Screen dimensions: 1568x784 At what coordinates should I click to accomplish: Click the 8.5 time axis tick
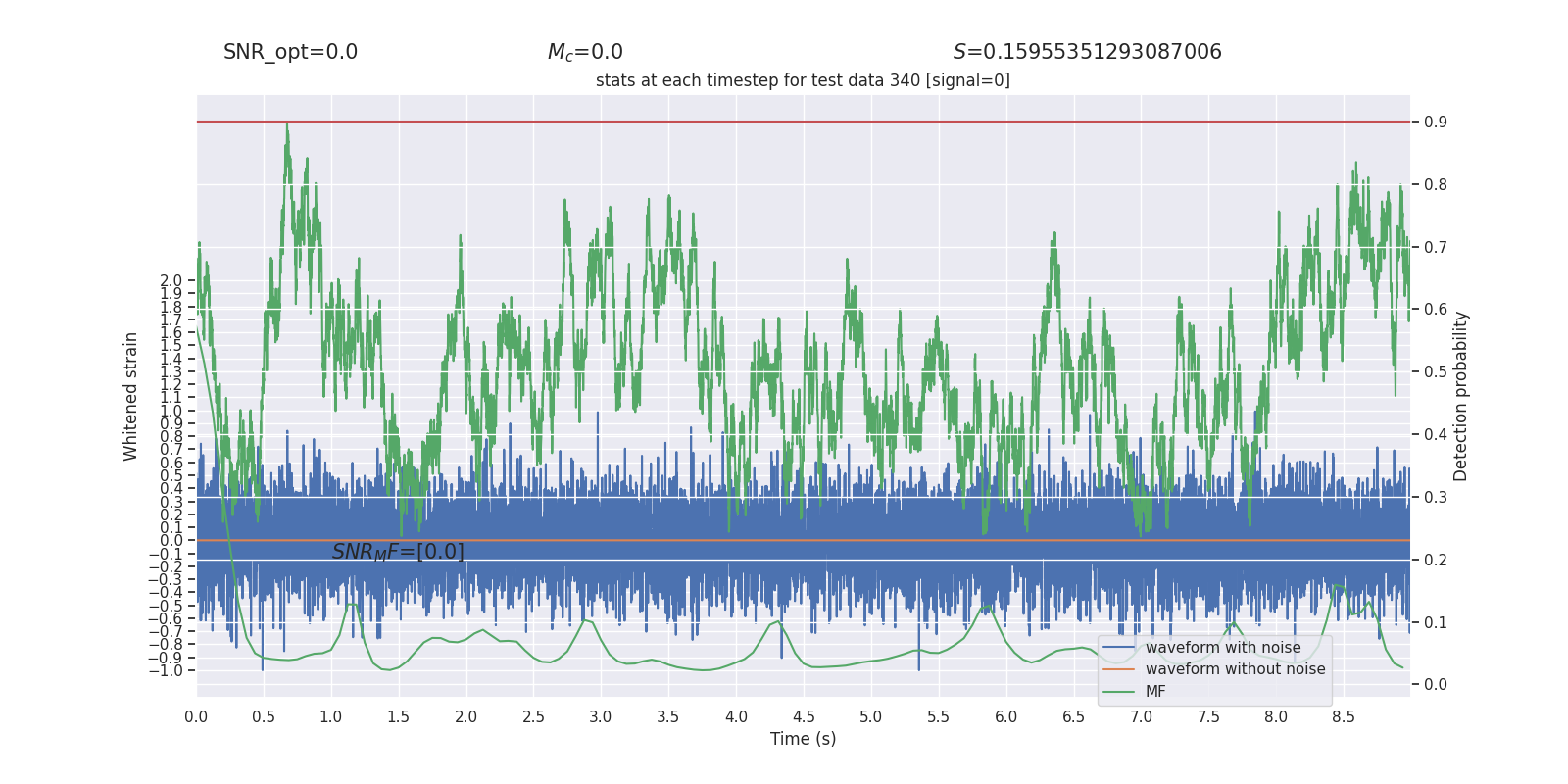1344,717
